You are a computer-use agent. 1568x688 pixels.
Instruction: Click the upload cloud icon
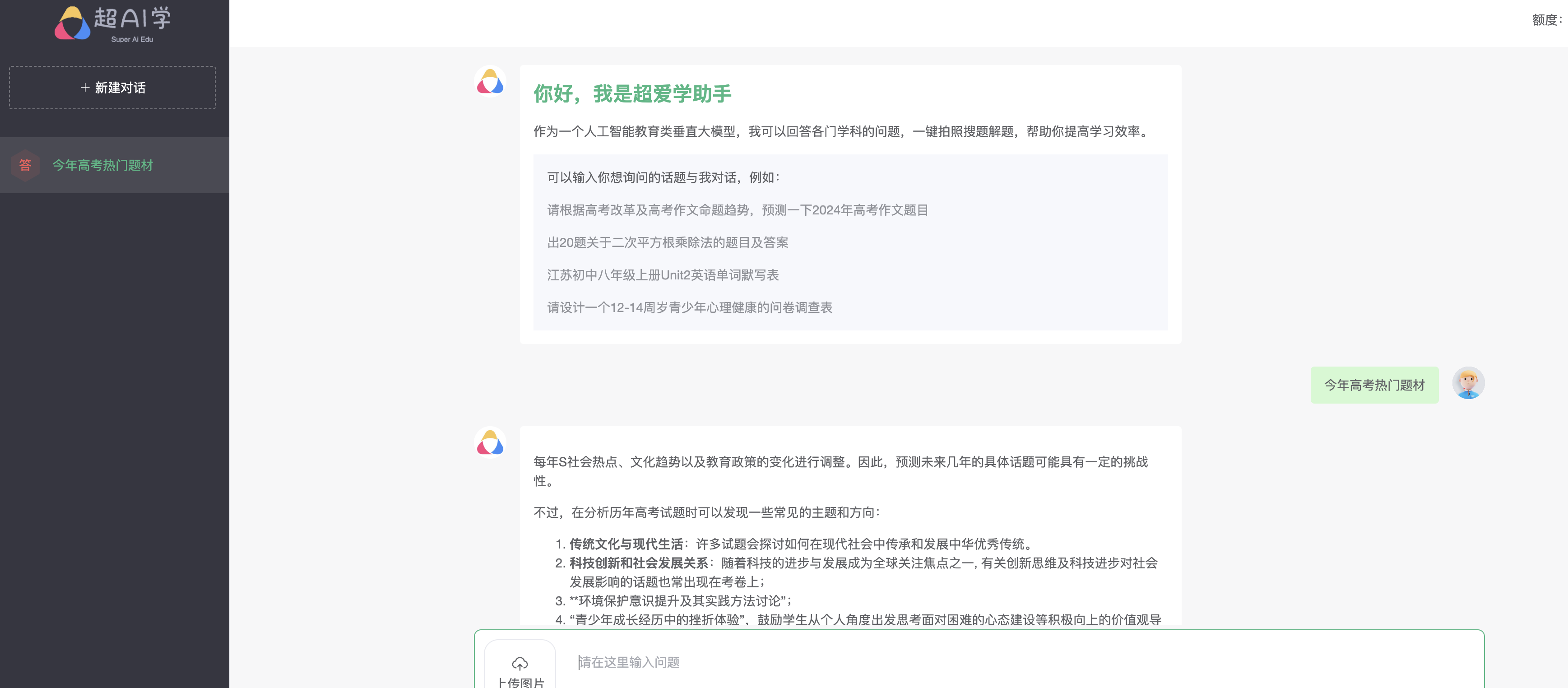point(520,663)
